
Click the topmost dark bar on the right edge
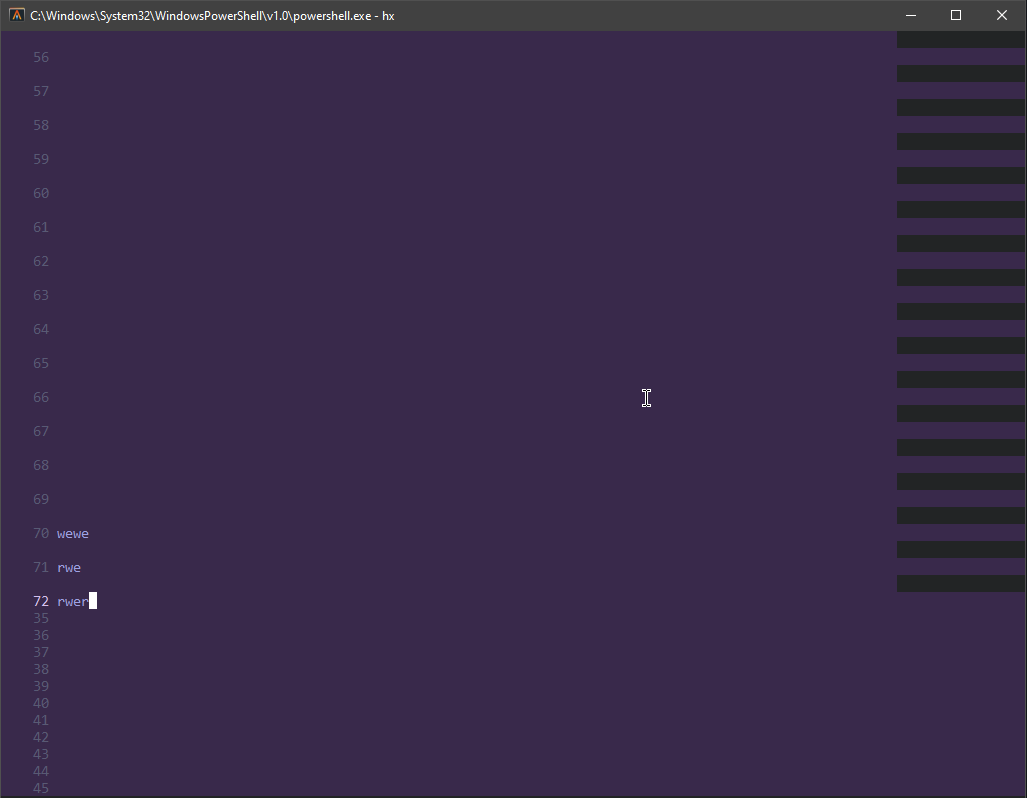coord(959,39)
